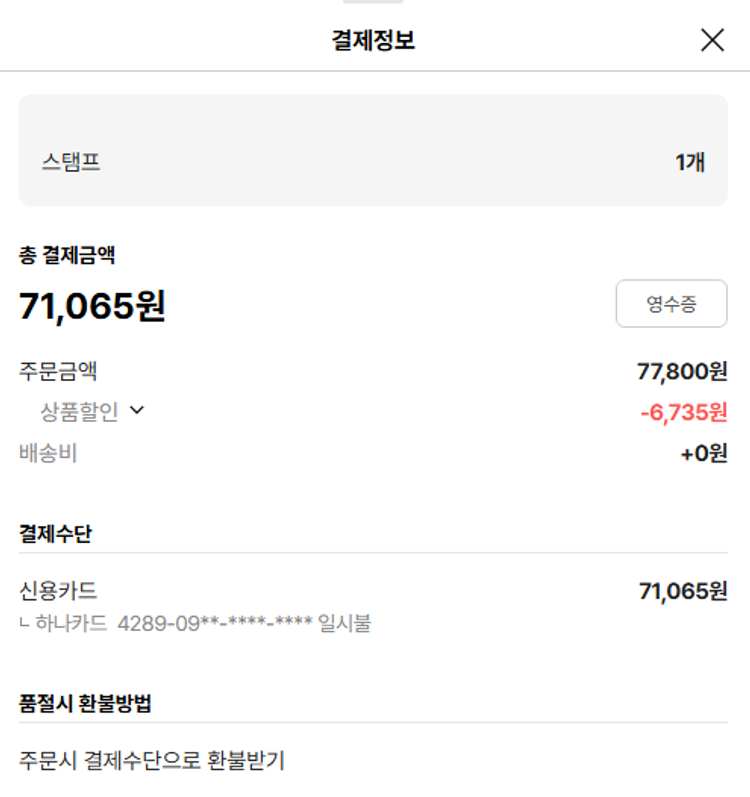The height and width of the screenshot is (797, 750).
Task: Click the 결제정보 title heading
Action: [x=373, y=40]
